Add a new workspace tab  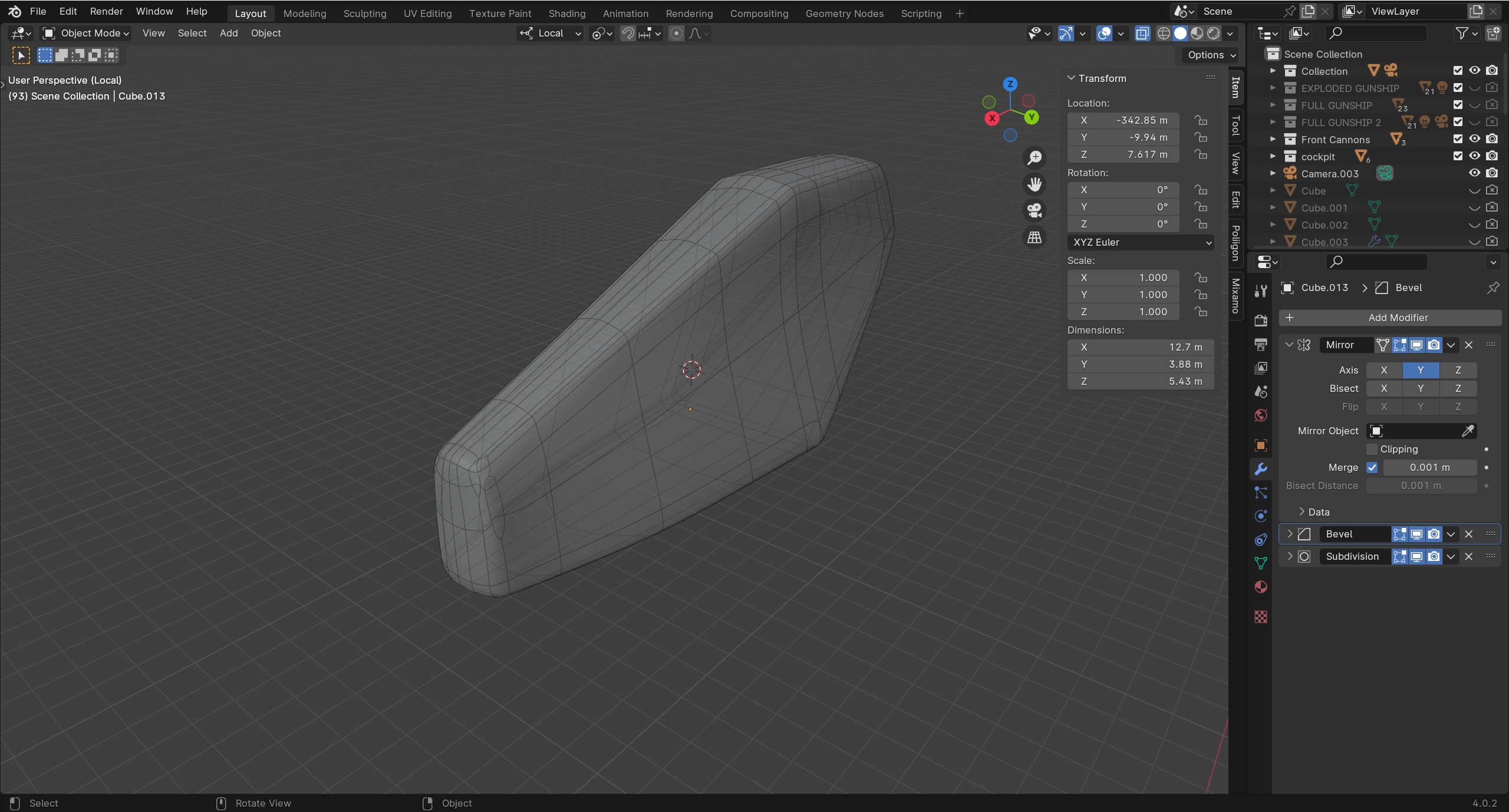(960, 14)
